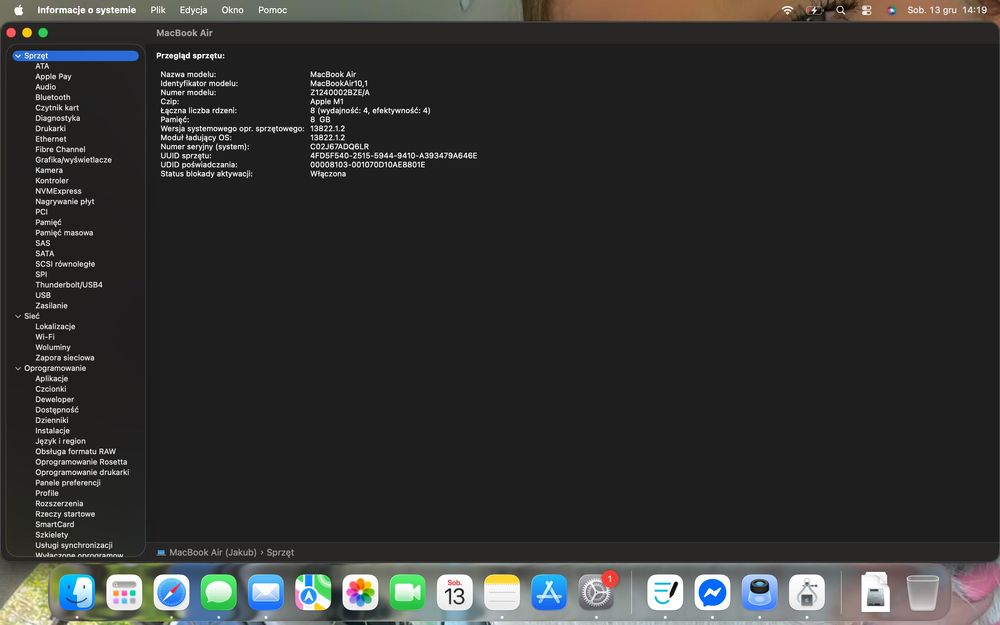Activate Siri from the menu bar

point(892,10)
